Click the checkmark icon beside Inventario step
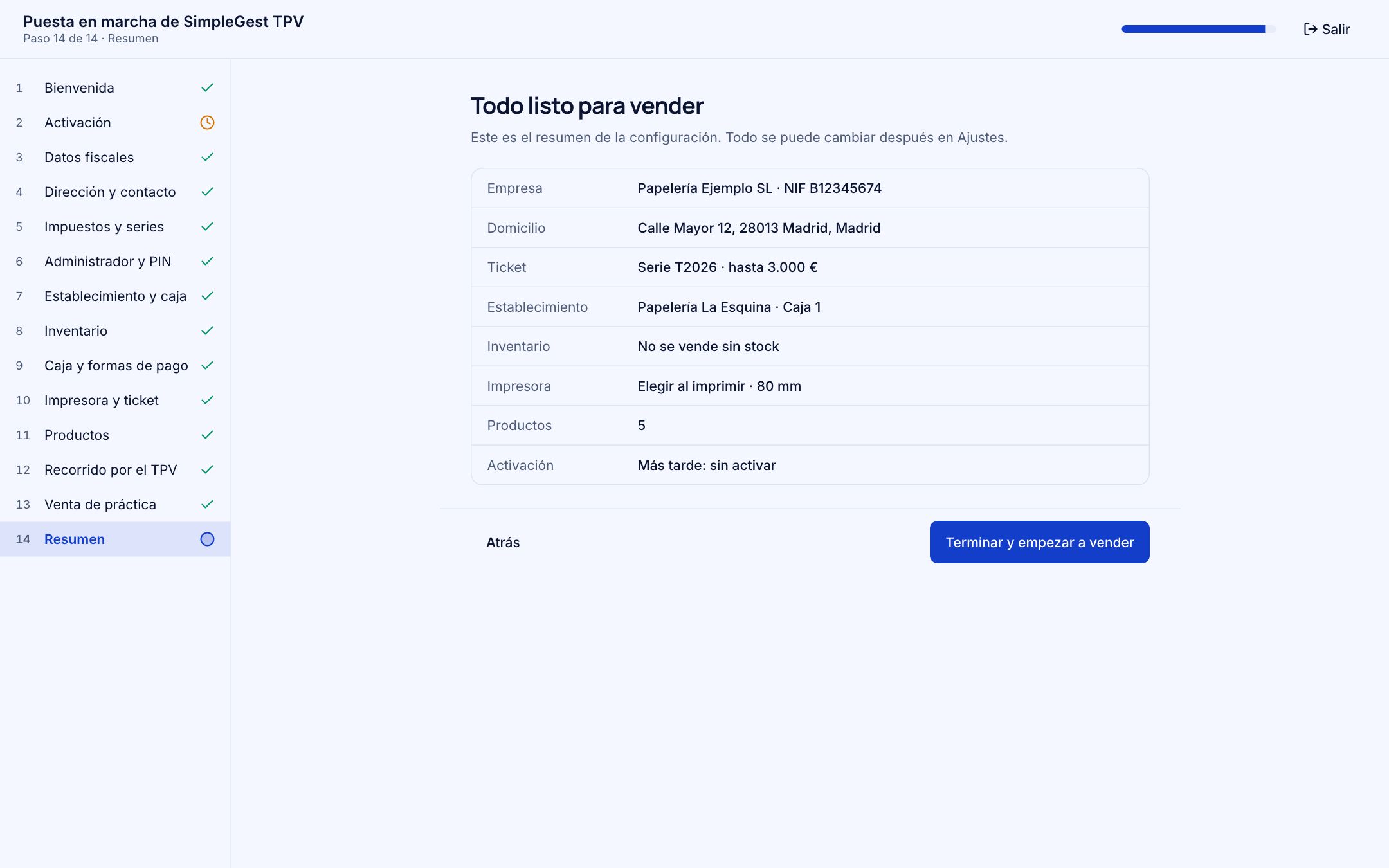The width and height of the screenshot is (1389, 868). point(207,331)
